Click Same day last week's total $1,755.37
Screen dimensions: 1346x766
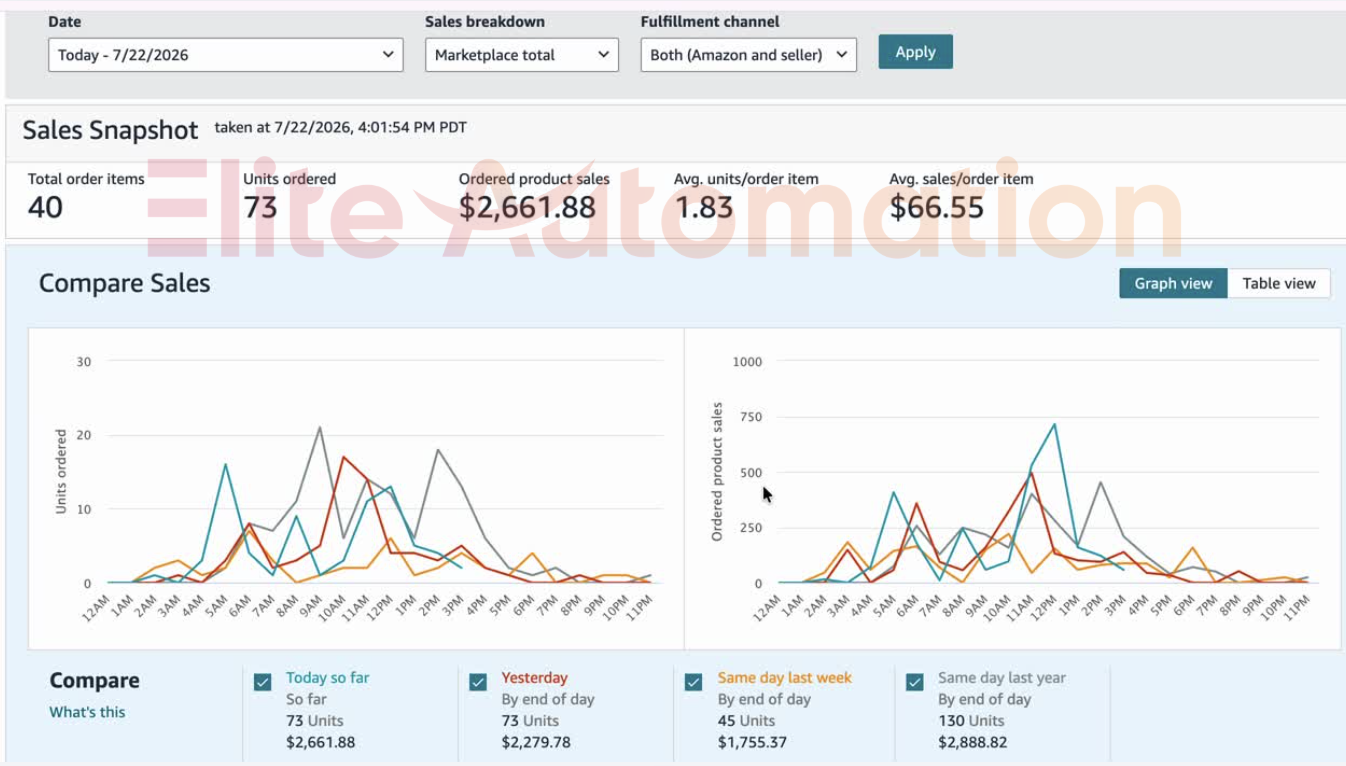point(752,742)
